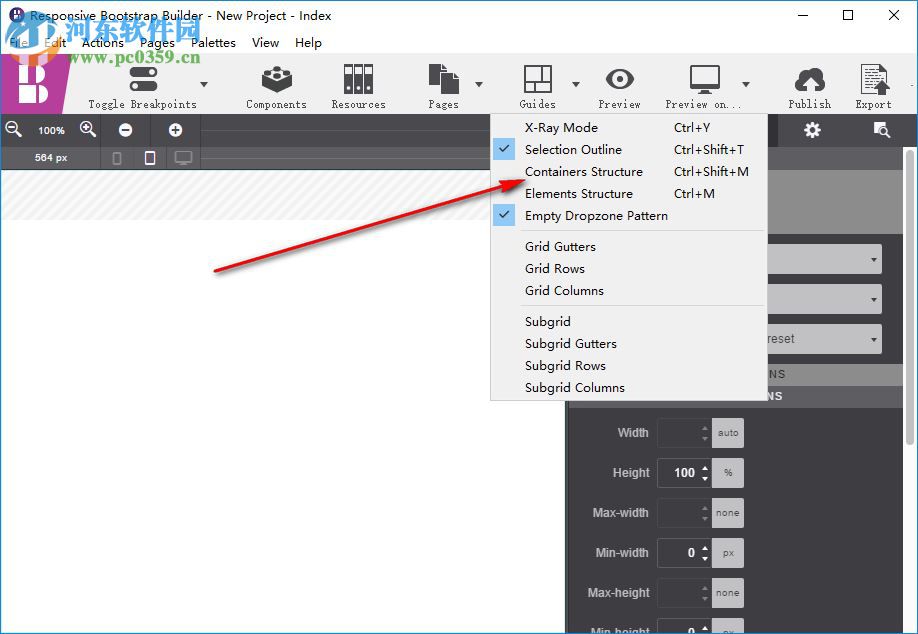
Task: Click the round plus increase-width button
Action: point(175,130)
